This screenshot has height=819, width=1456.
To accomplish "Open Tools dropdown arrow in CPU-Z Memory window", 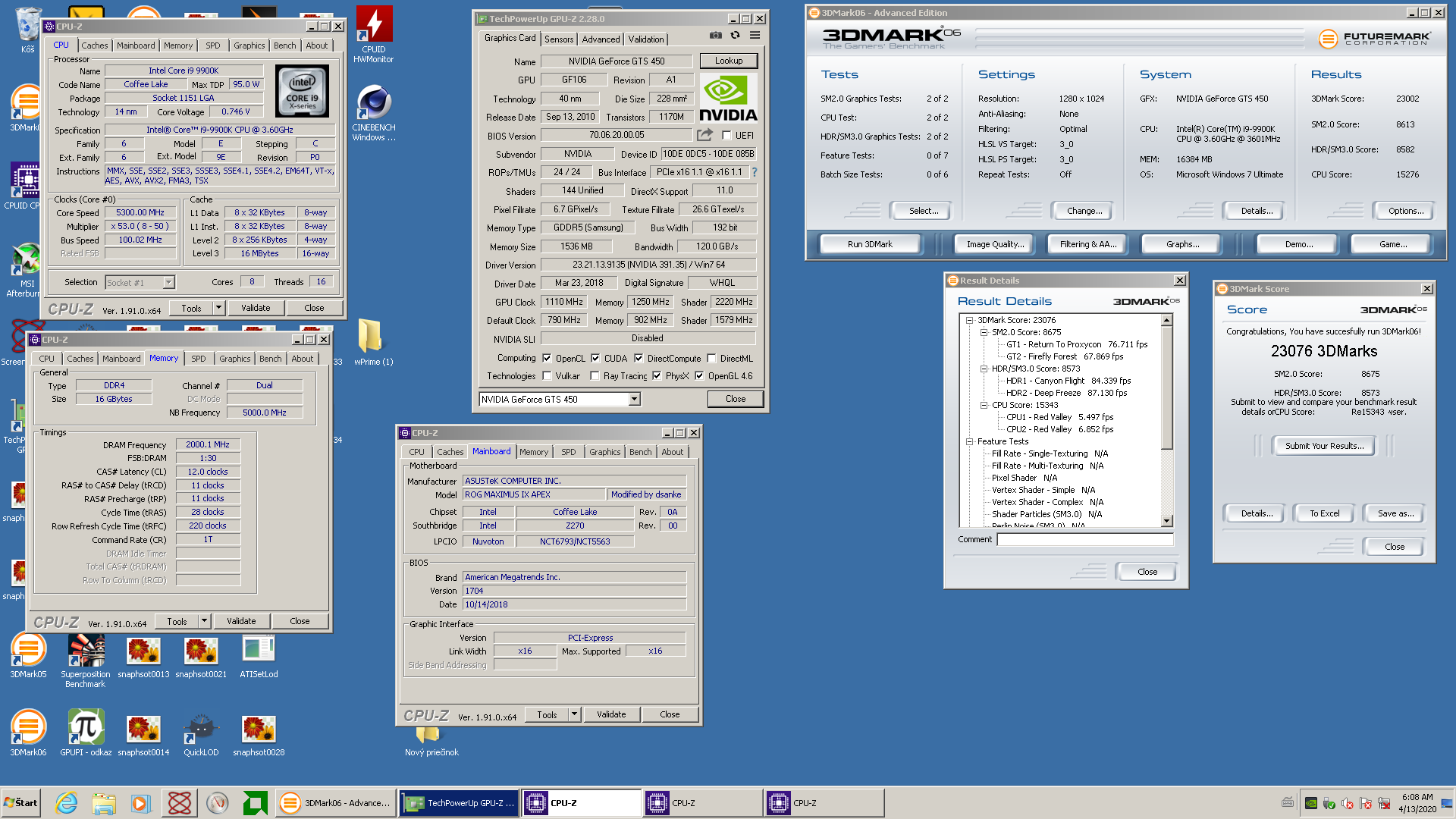I will pos(204,621).
